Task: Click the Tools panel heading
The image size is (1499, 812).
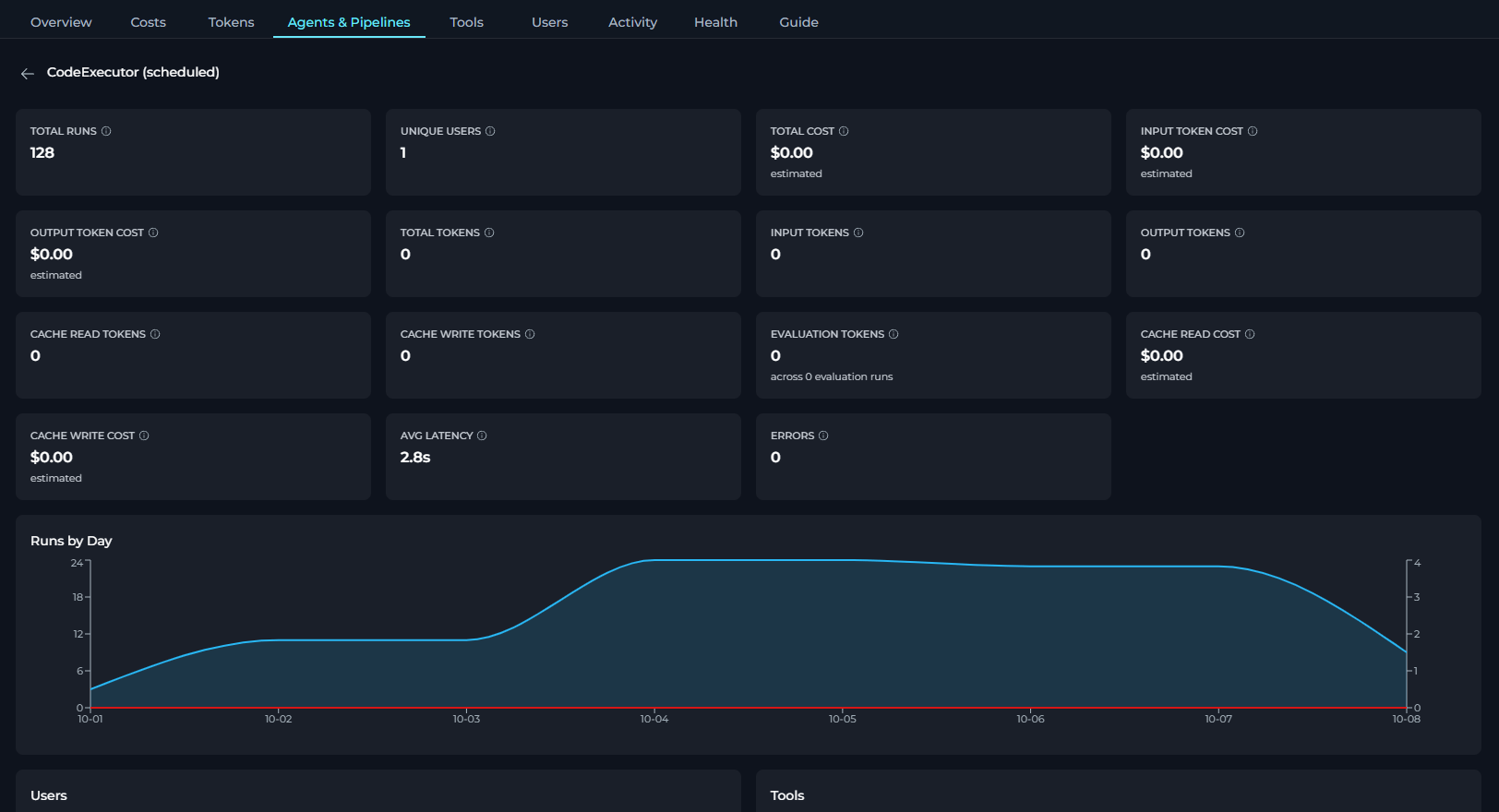Action: [787, 795]
